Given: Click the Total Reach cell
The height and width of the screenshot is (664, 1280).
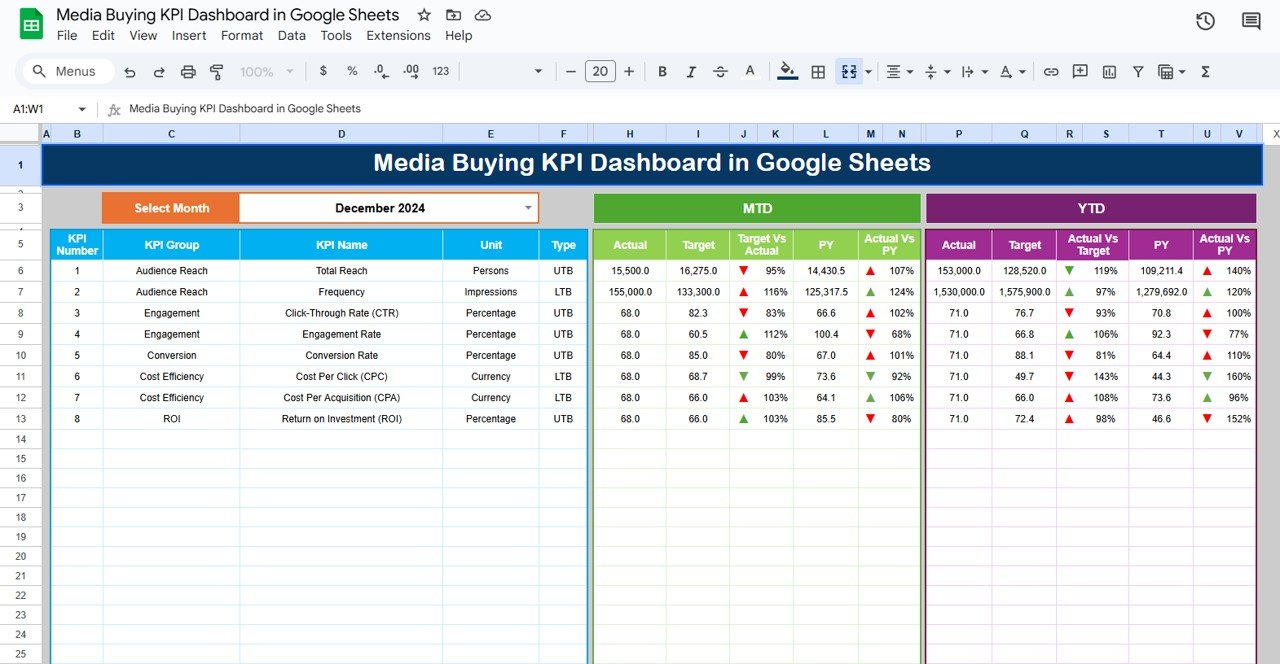Looking at the screenshot, I should 341,271.
